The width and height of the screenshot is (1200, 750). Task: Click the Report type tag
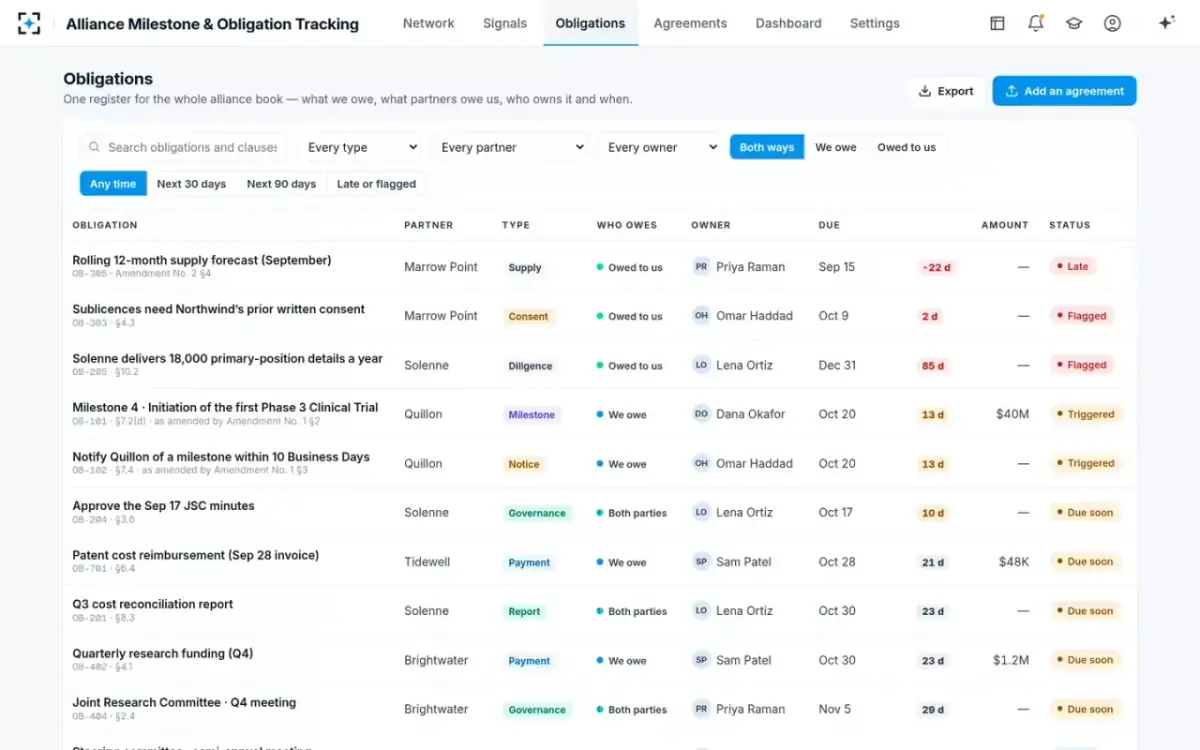pyautogui.click(x=524, y=611)
